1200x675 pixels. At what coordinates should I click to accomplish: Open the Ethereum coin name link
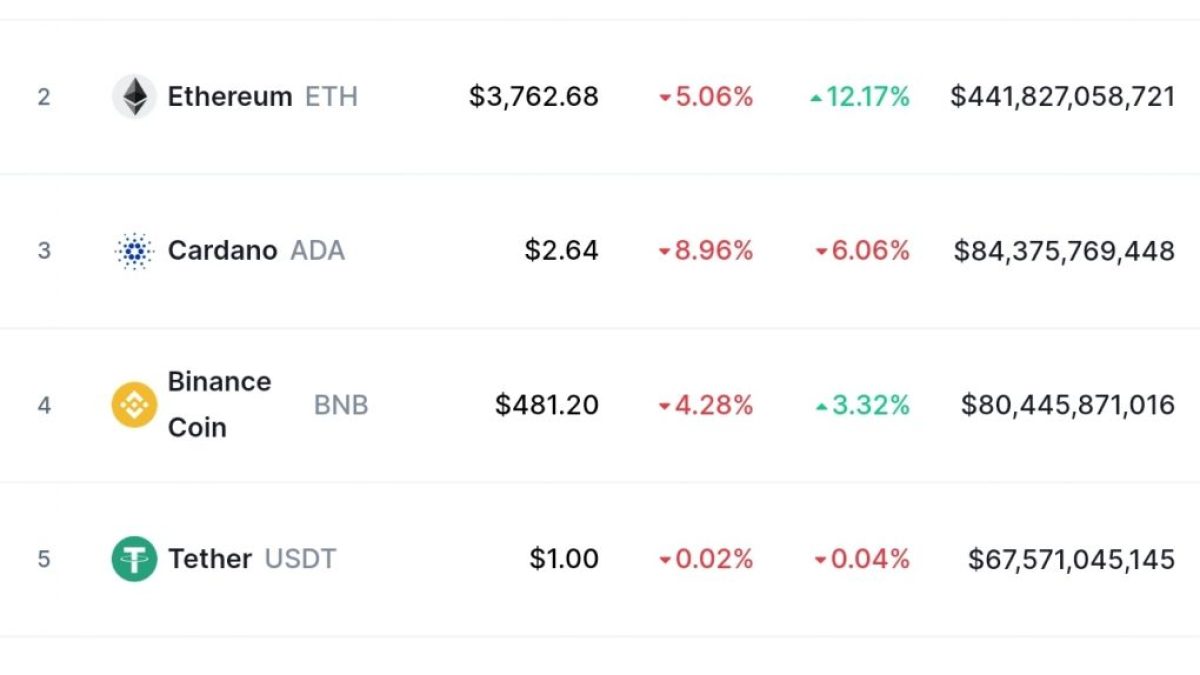(230, 97)
